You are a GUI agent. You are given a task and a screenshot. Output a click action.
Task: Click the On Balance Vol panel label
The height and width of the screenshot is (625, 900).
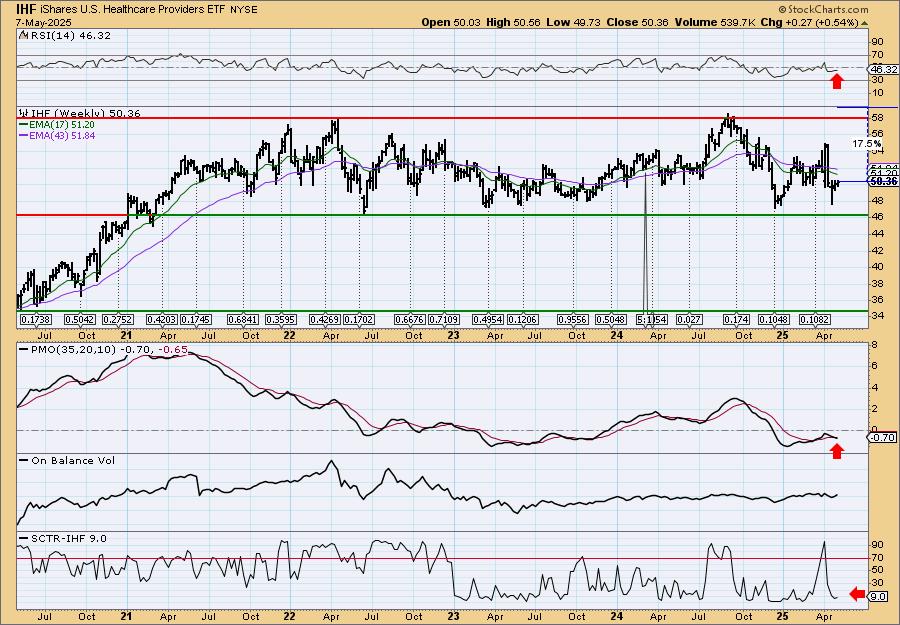coord(72,460)
